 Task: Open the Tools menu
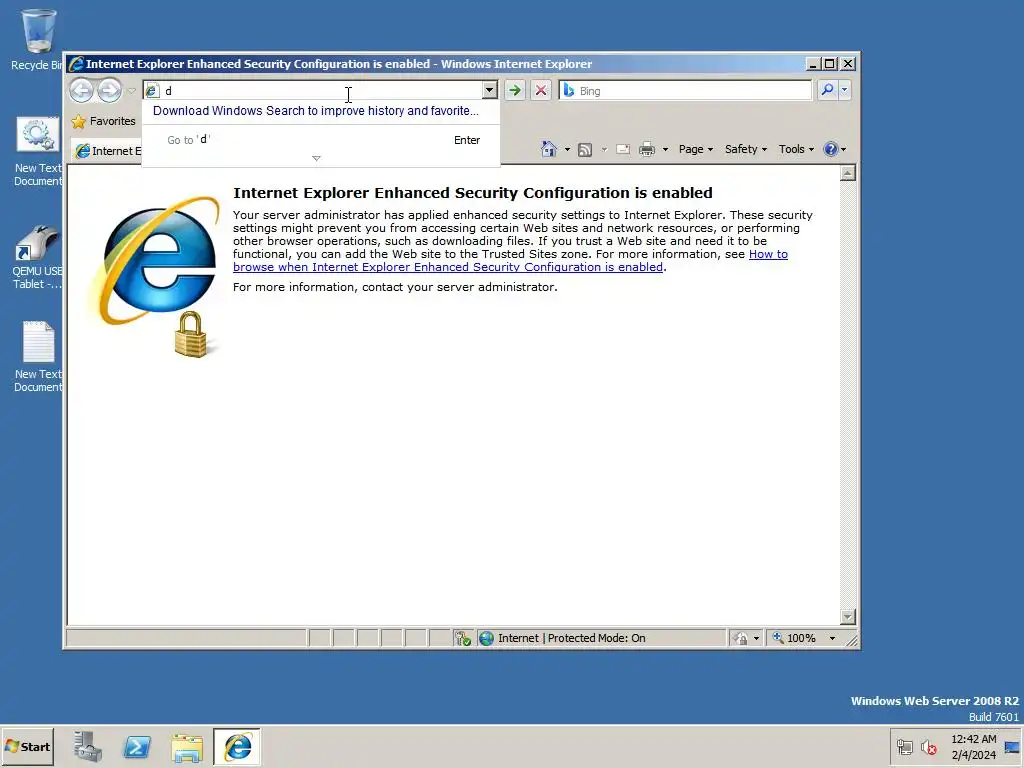pos(796,149)
